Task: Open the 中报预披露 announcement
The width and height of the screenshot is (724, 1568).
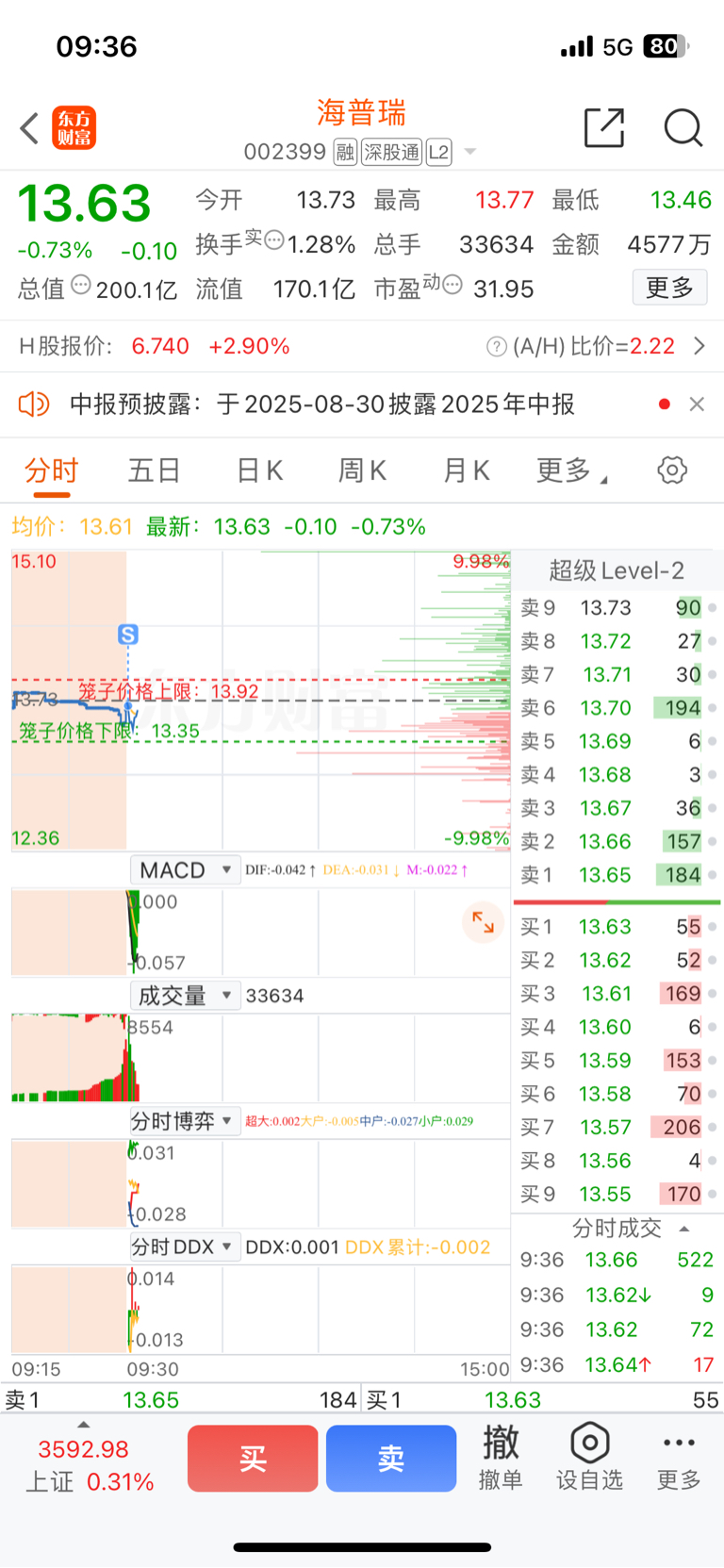Action: [x=322, y=404]
